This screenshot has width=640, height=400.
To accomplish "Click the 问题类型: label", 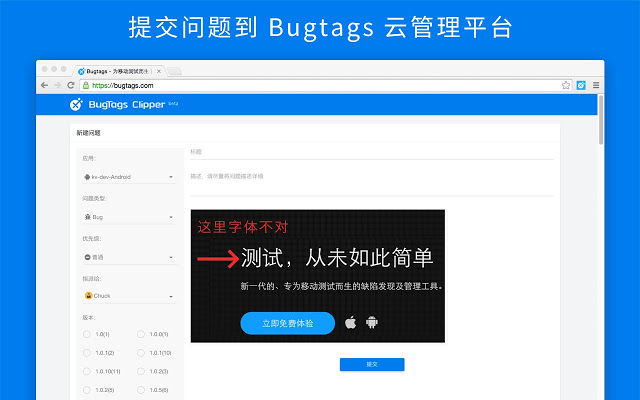I will [95, 198].
